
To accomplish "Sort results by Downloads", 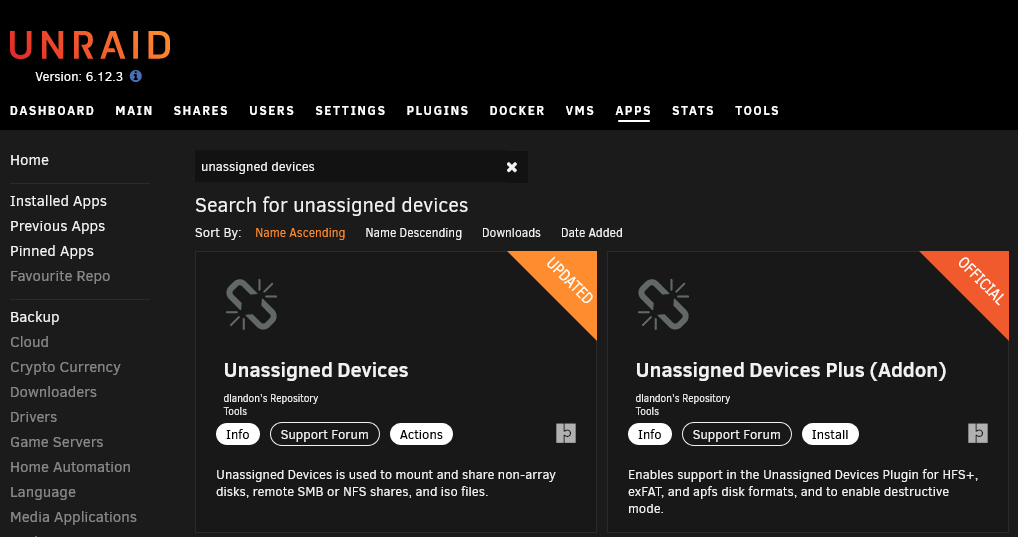I will click(x=511, y=232).
